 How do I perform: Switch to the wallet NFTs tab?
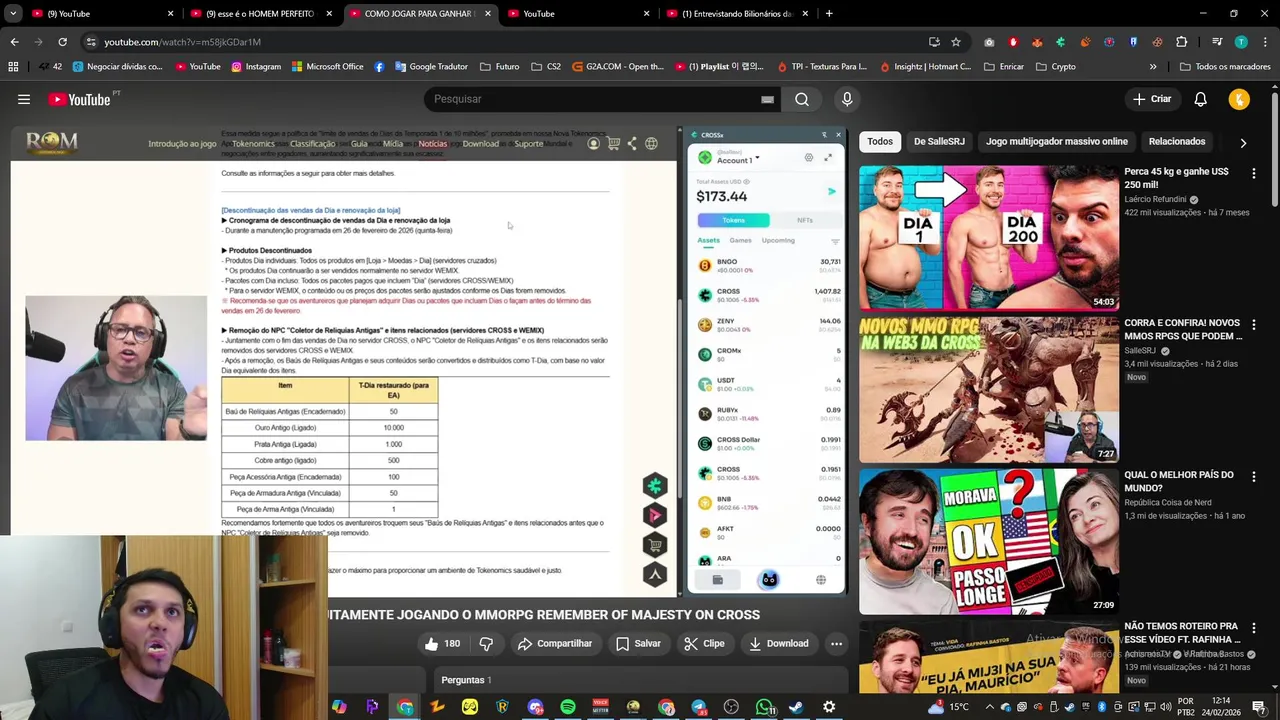click(804, 220)
